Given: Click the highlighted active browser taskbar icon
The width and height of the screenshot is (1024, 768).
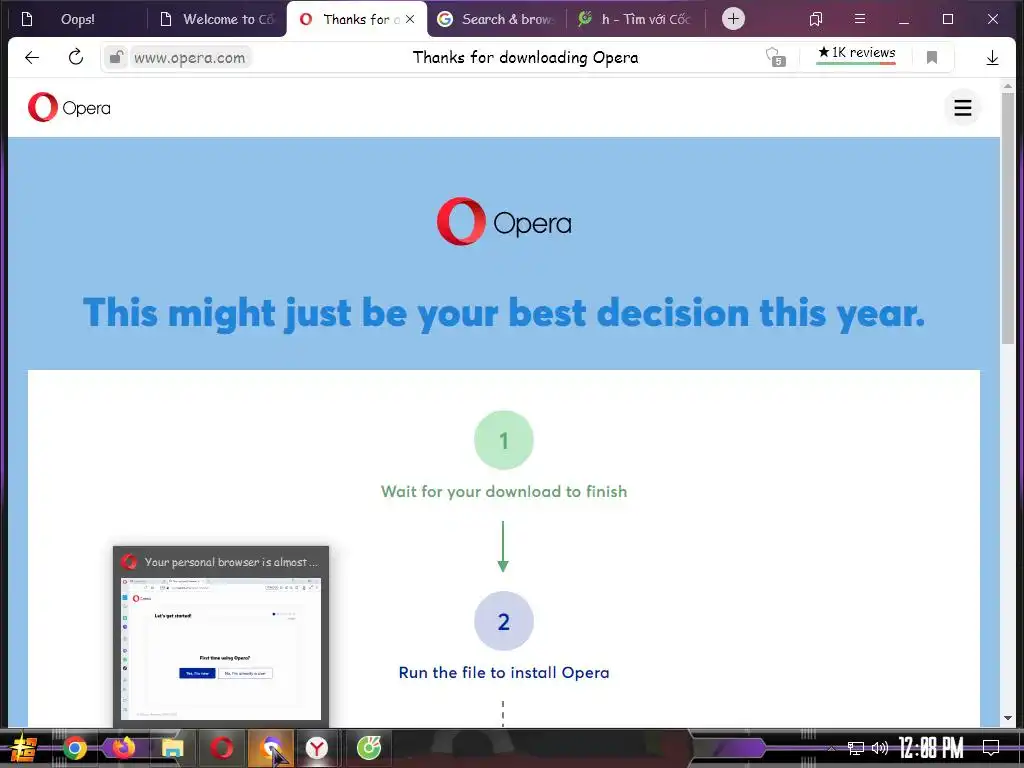Looking at the screenshot, I should (x=270, y=748).
